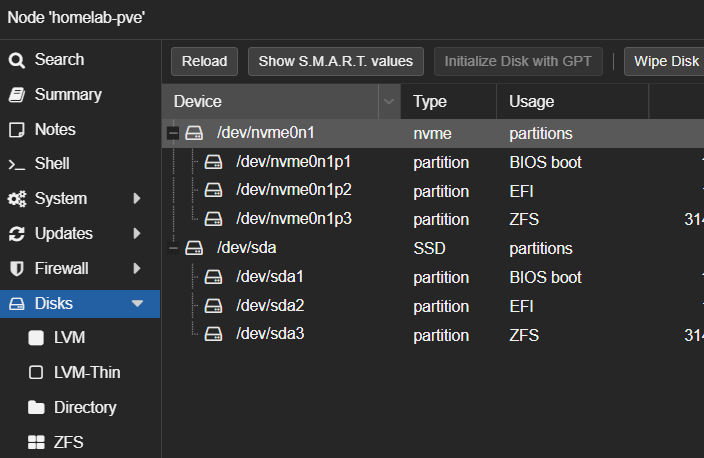Expand the System submenu arrow
This screenshot has height=458, width=704.
tap(137, 199)
